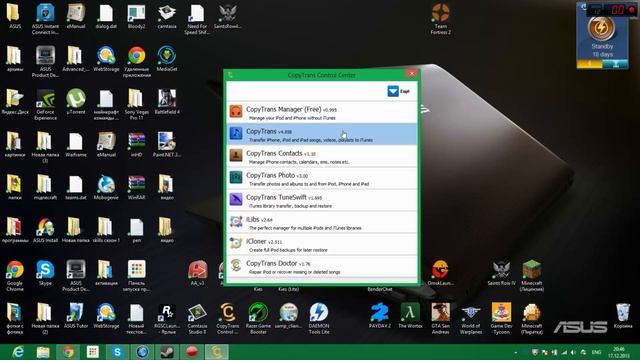Open Steam from the taskbar
640x360 pixels.
coord(167,352)
